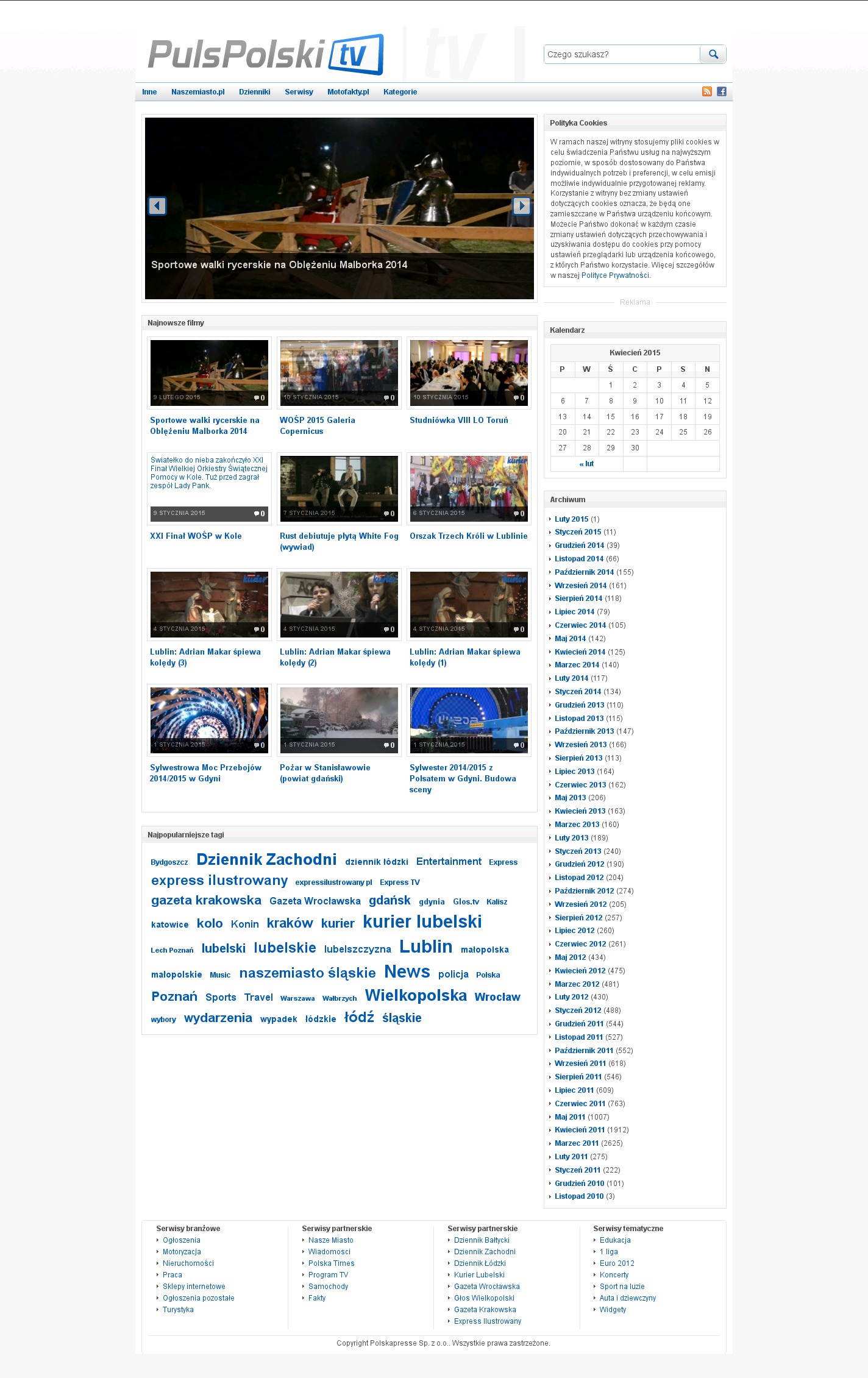Expand the Inne navigation menu
Image resolution: width=868 pixels, height=1378 pixels.
(149, 92)
